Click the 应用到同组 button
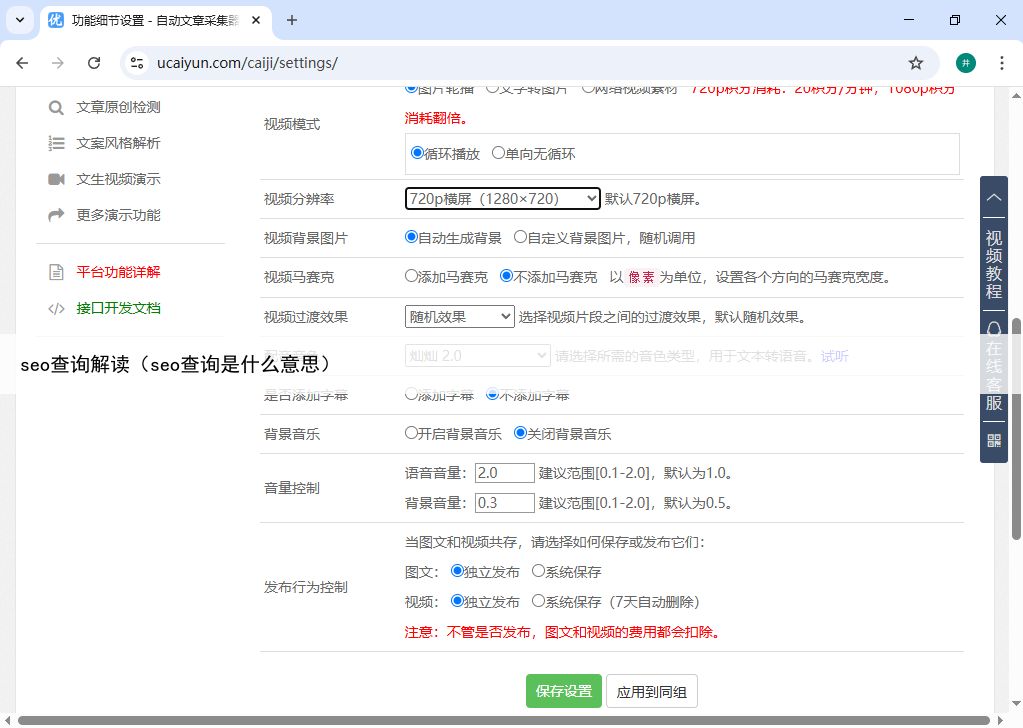 652,691
